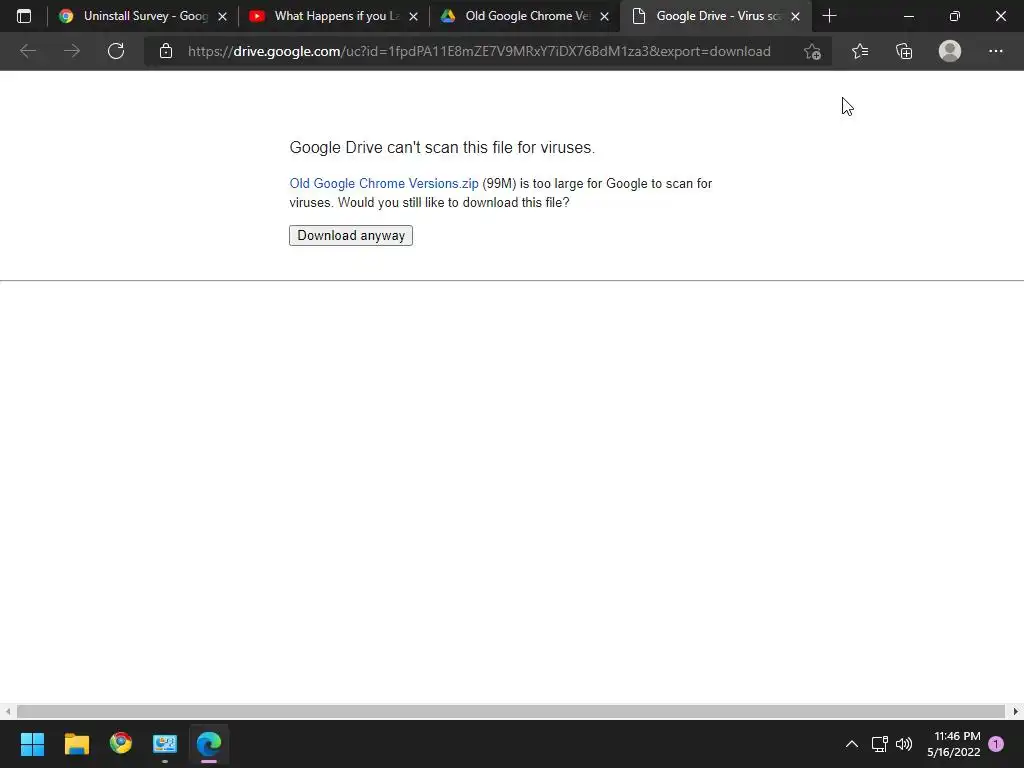Open File Explorer from taskbar
The image size is (1024, 768).
pyautogui.click(x=76, y=743)
